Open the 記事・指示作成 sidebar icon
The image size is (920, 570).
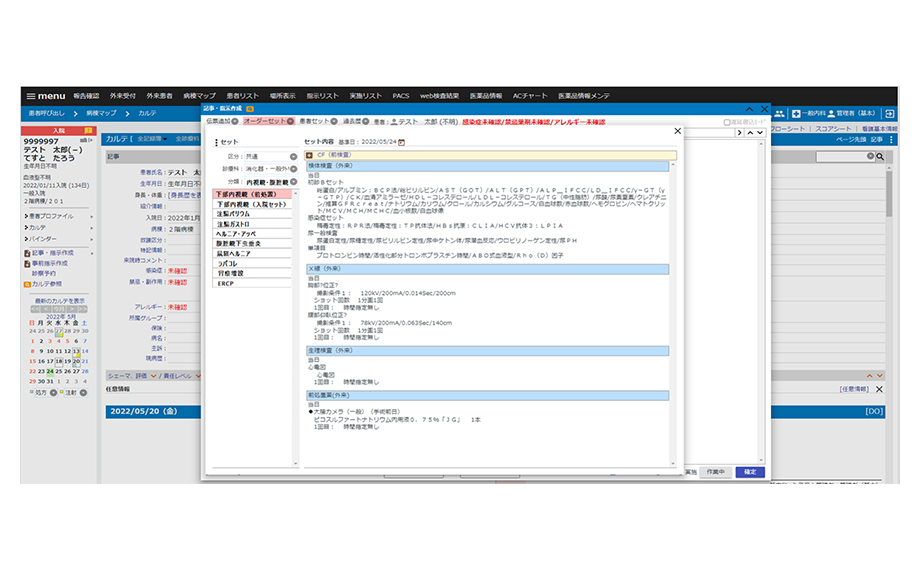26,254
